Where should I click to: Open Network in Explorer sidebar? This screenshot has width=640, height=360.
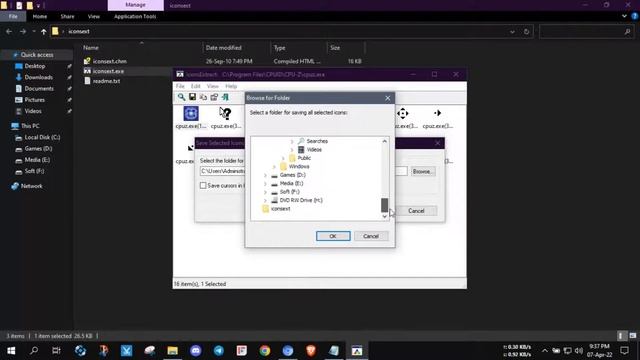31,186
